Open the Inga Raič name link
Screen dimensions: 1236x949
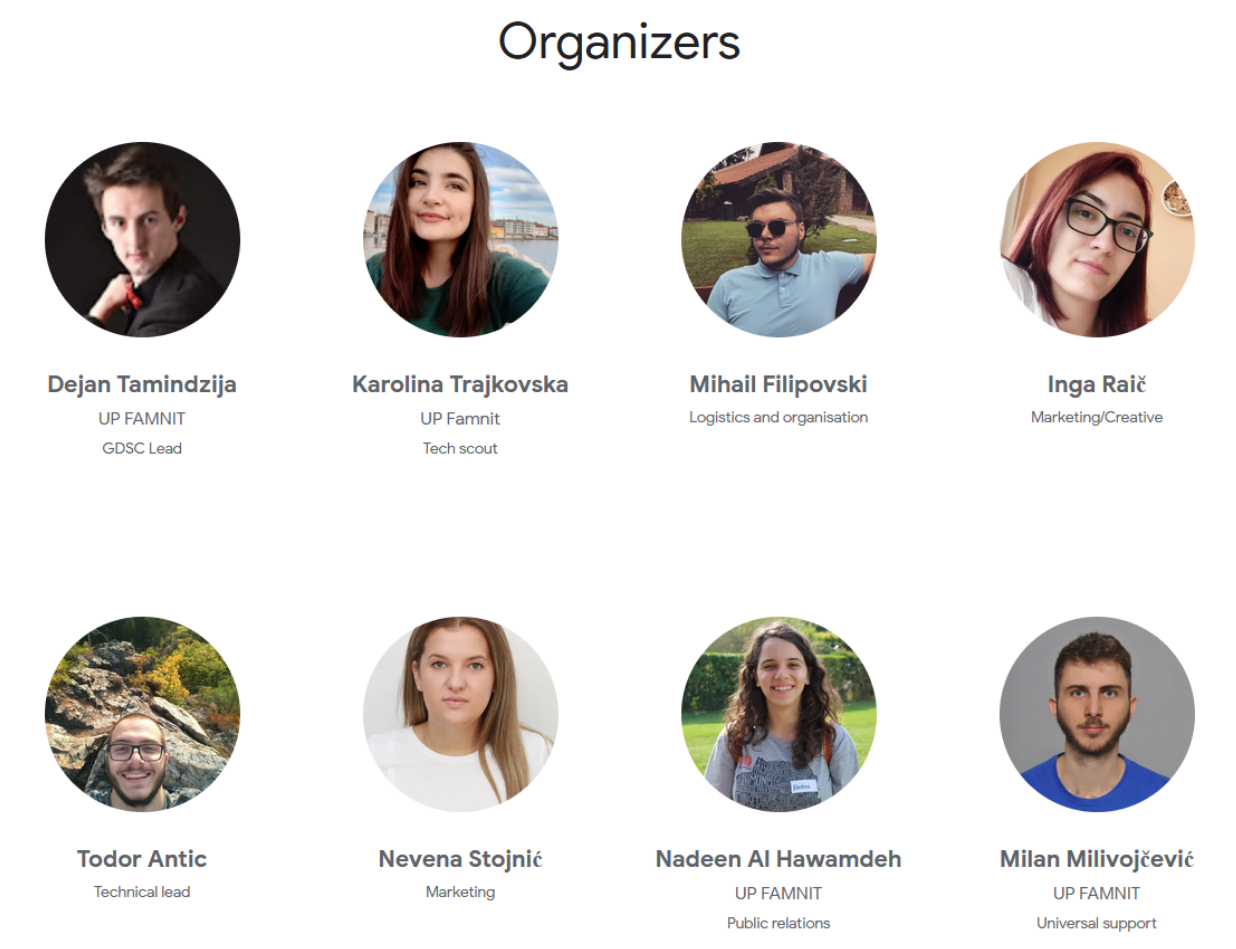[x=1097, y=384]
